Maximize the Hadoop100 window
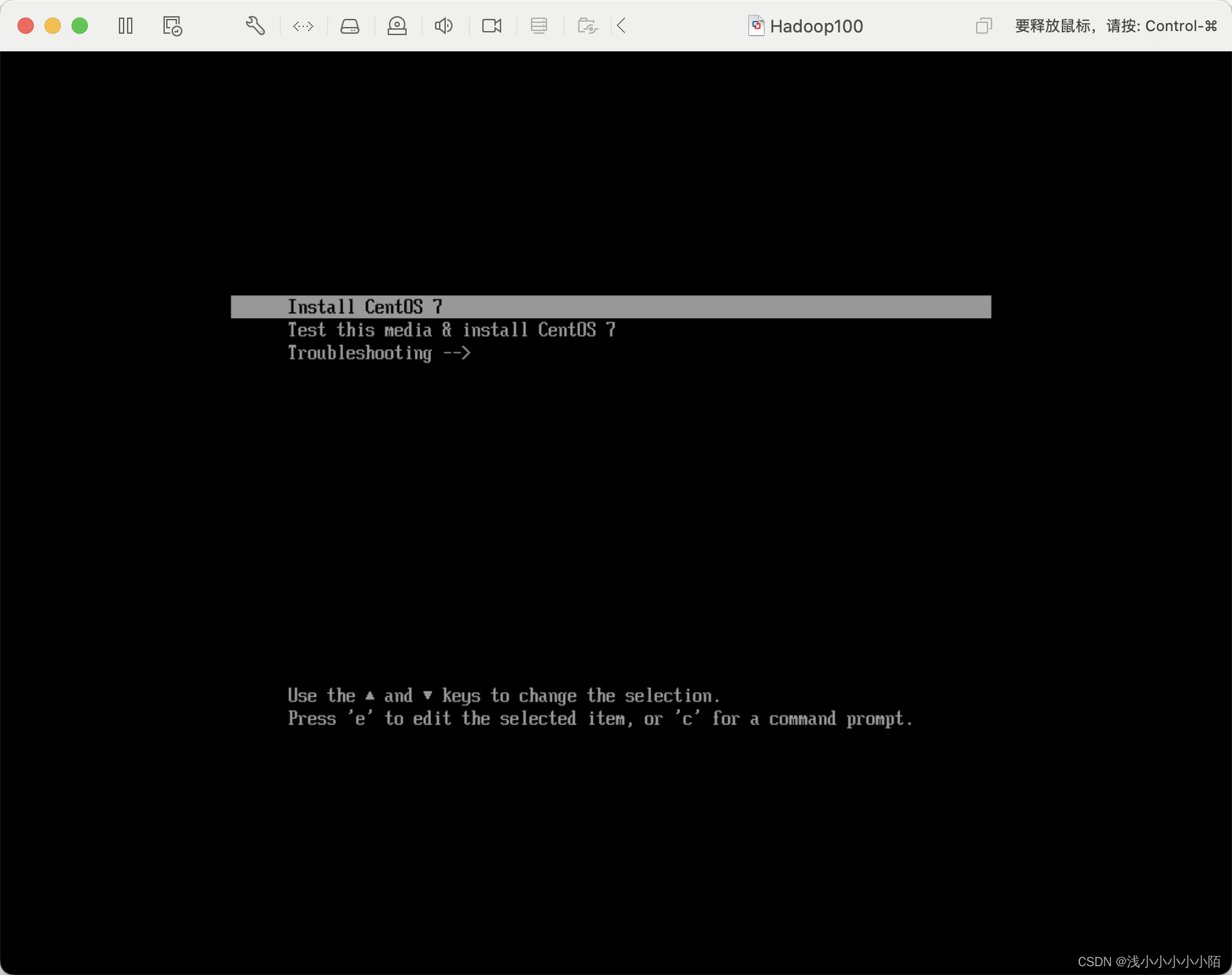Image resolution: width=1232 pixels, height=975 pixels. 80,26
